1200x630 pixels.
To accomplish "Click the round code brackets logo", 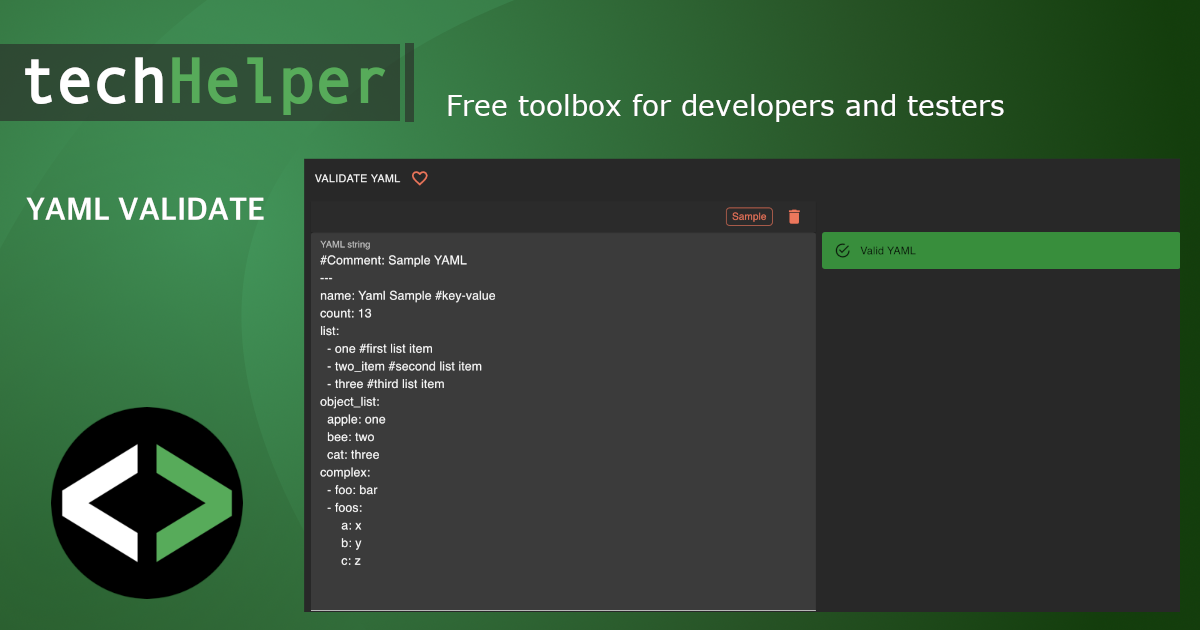I will pyautogui.click(x=147, y=503).
